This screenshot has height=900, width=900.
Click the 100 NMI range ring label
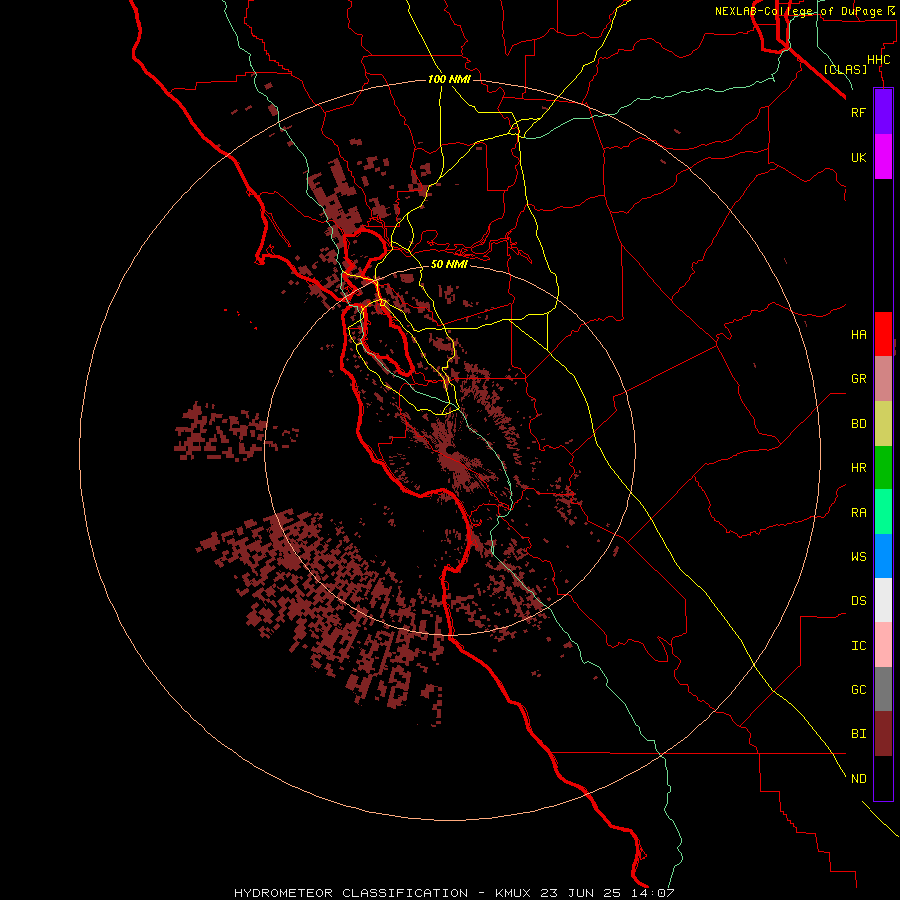[x=449, y=79]
